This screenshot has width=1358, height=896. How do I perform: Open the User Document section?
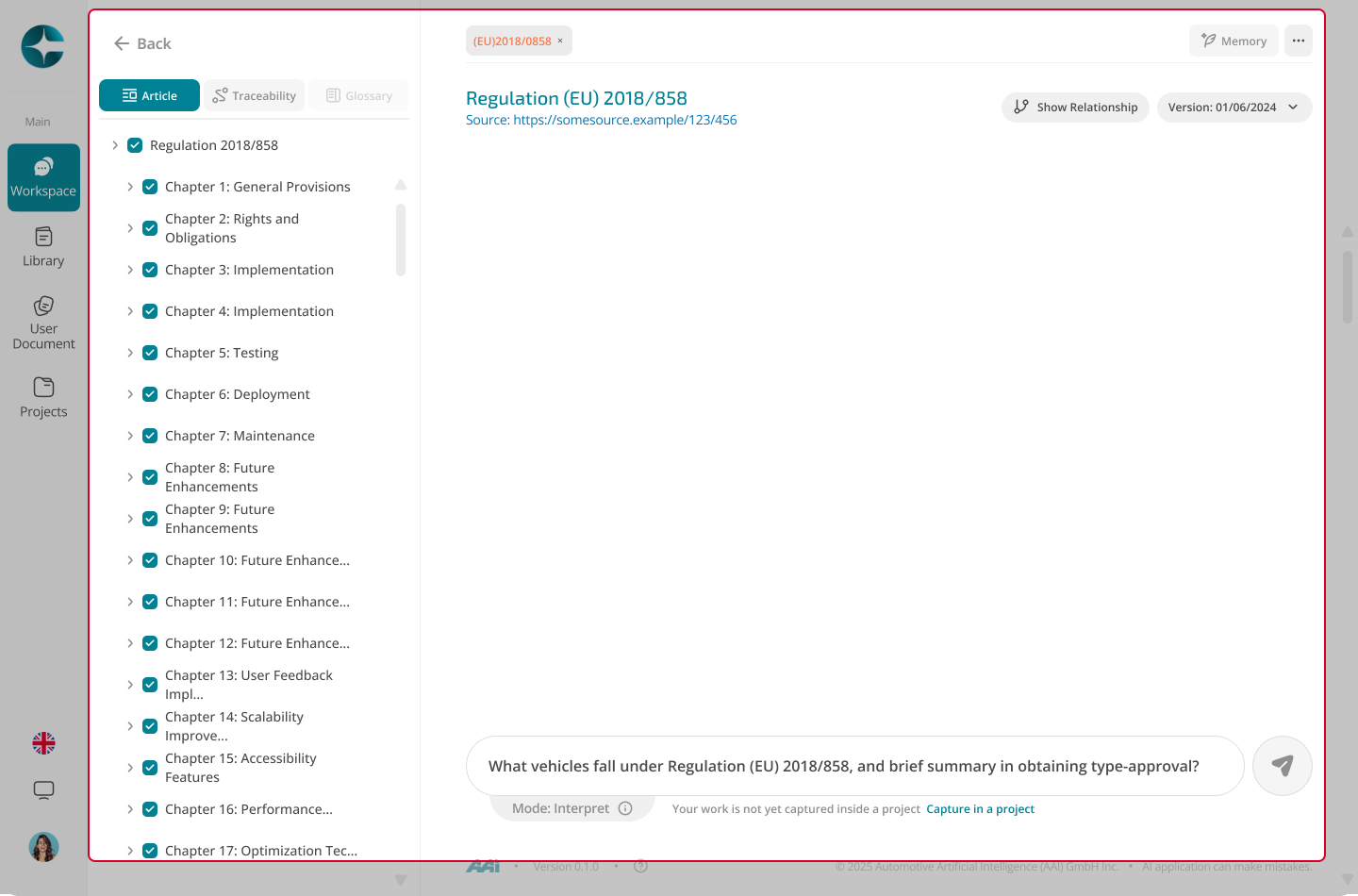point(43,323)
